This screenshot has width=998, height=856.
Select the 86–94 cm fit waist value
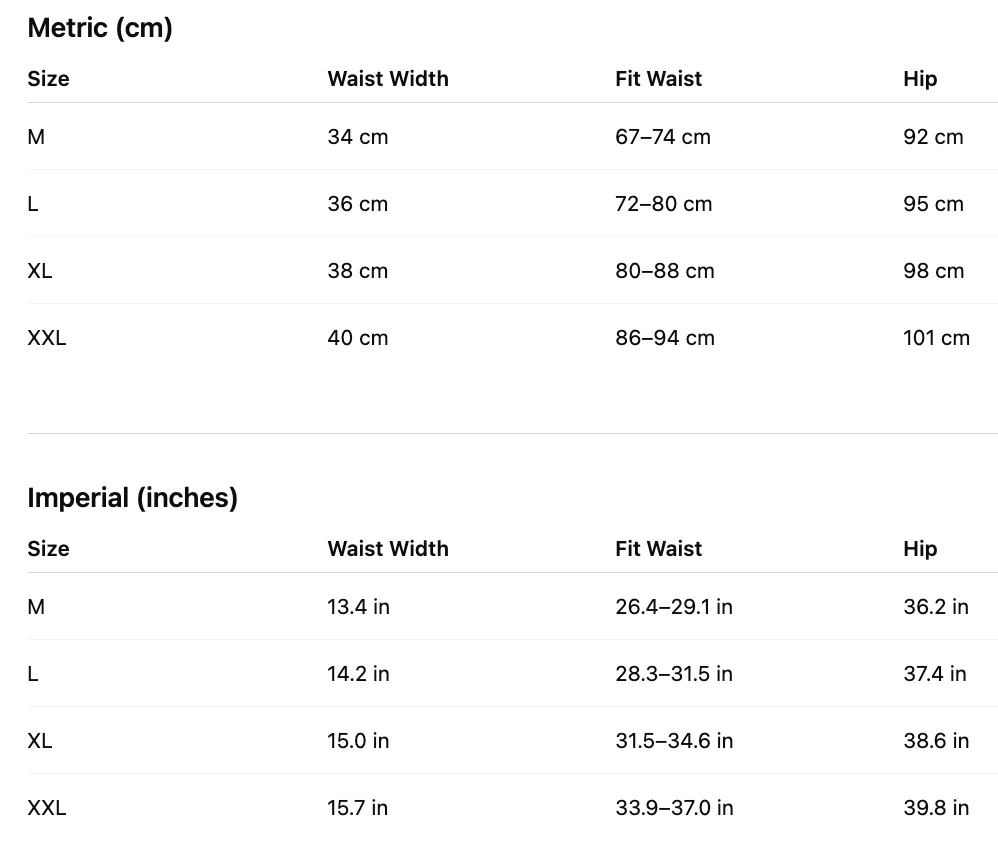[x=664, y=338]
